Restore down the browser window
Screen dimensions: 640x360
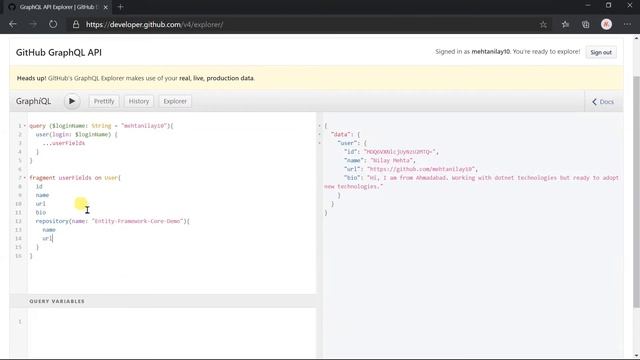click(x=608, y=5)
